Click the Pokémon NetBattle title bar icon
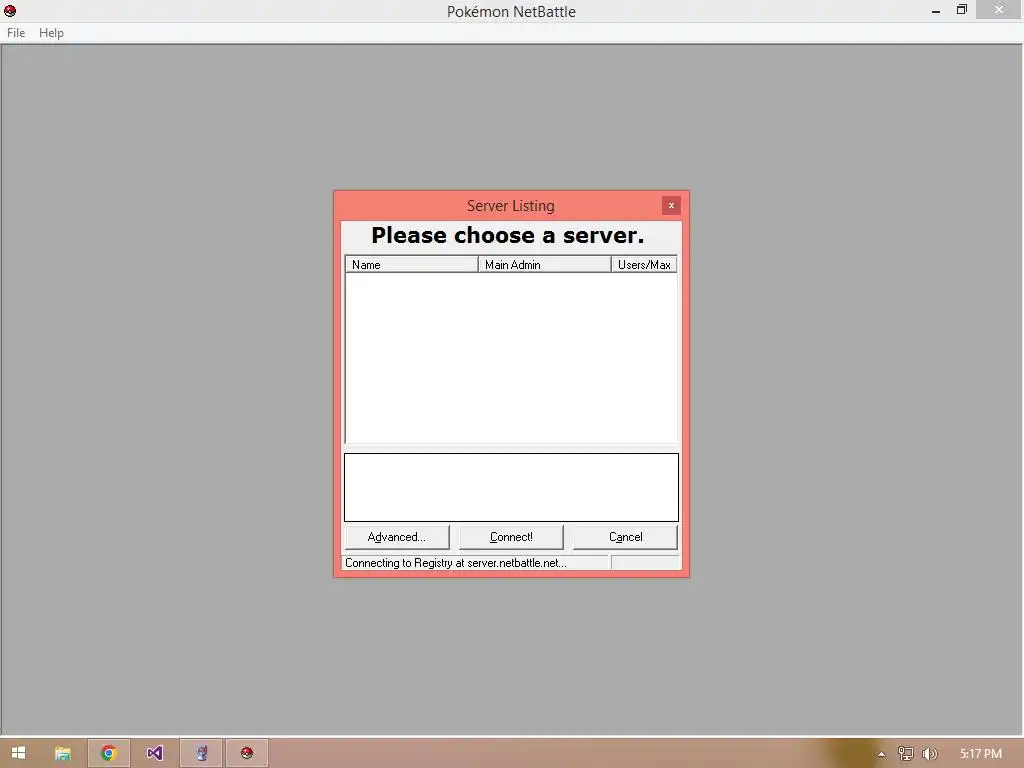 tap(10, 10)
